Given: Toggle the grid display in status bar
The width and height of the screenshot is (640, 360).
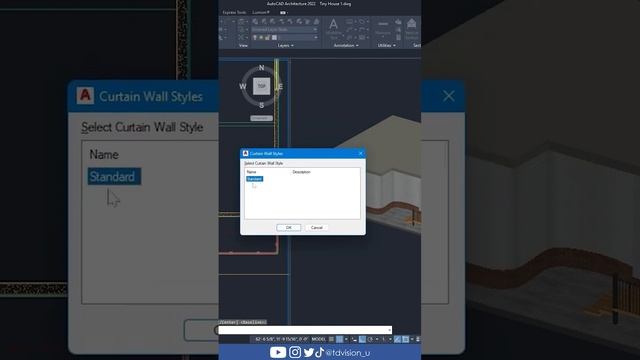Looking at the screenshot, I should pos(331,339).
